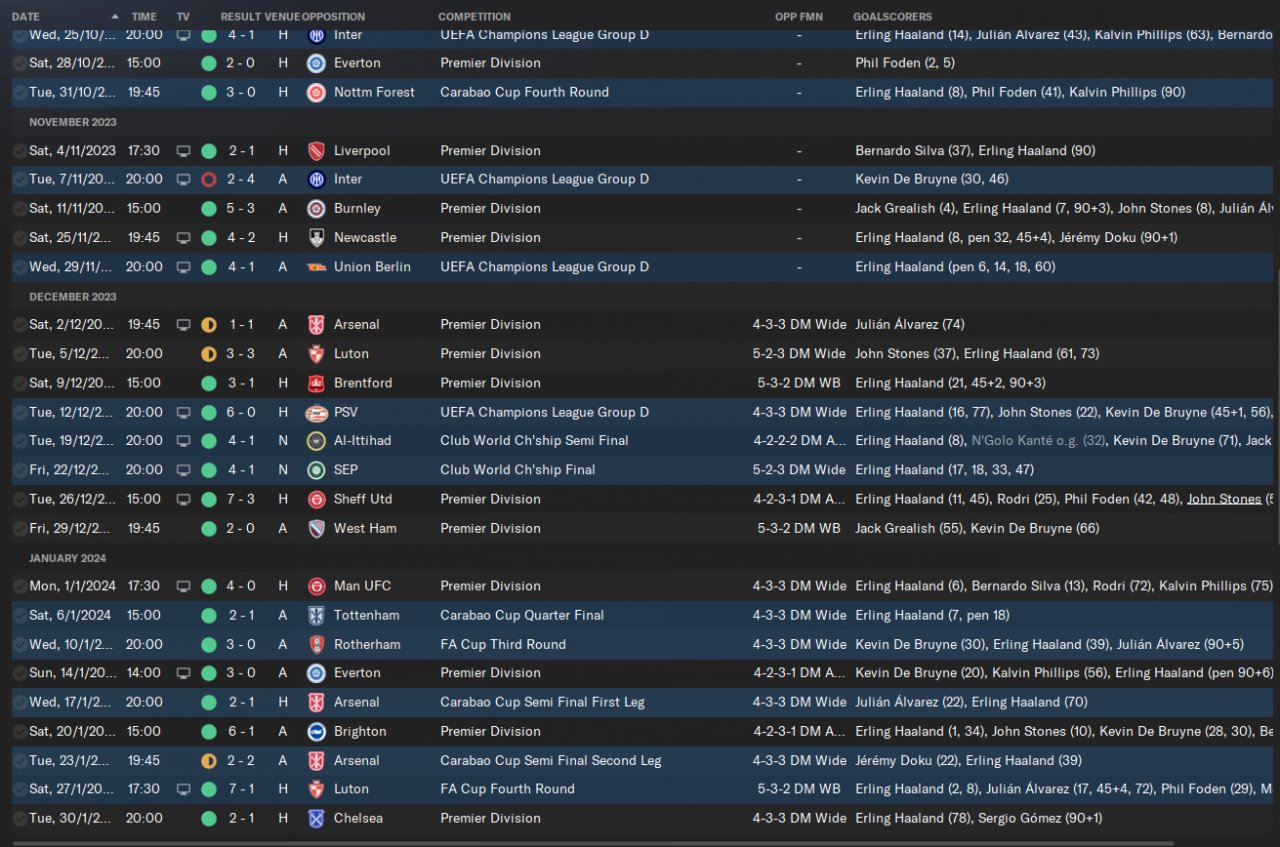Image resolution: width=1280 pixels, height=847 pixels.
Task: Select the Newcastle club badge
Action: click(x=316, y=238)
